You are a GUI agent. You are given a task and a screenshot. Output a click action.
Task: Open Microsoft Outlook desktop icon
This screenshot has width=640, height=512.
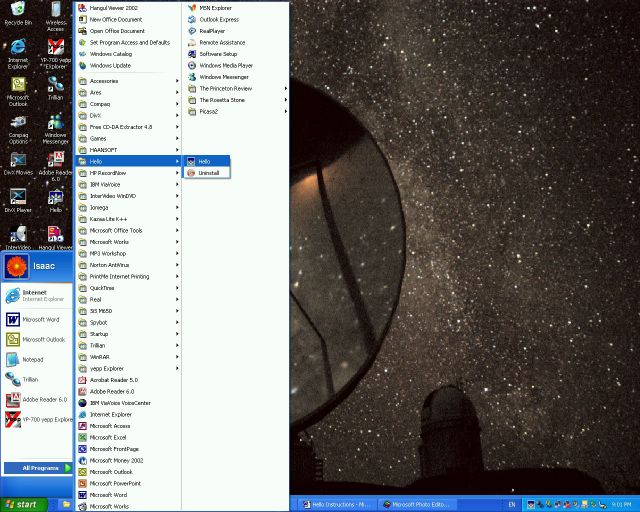click(x=18, y=91)
